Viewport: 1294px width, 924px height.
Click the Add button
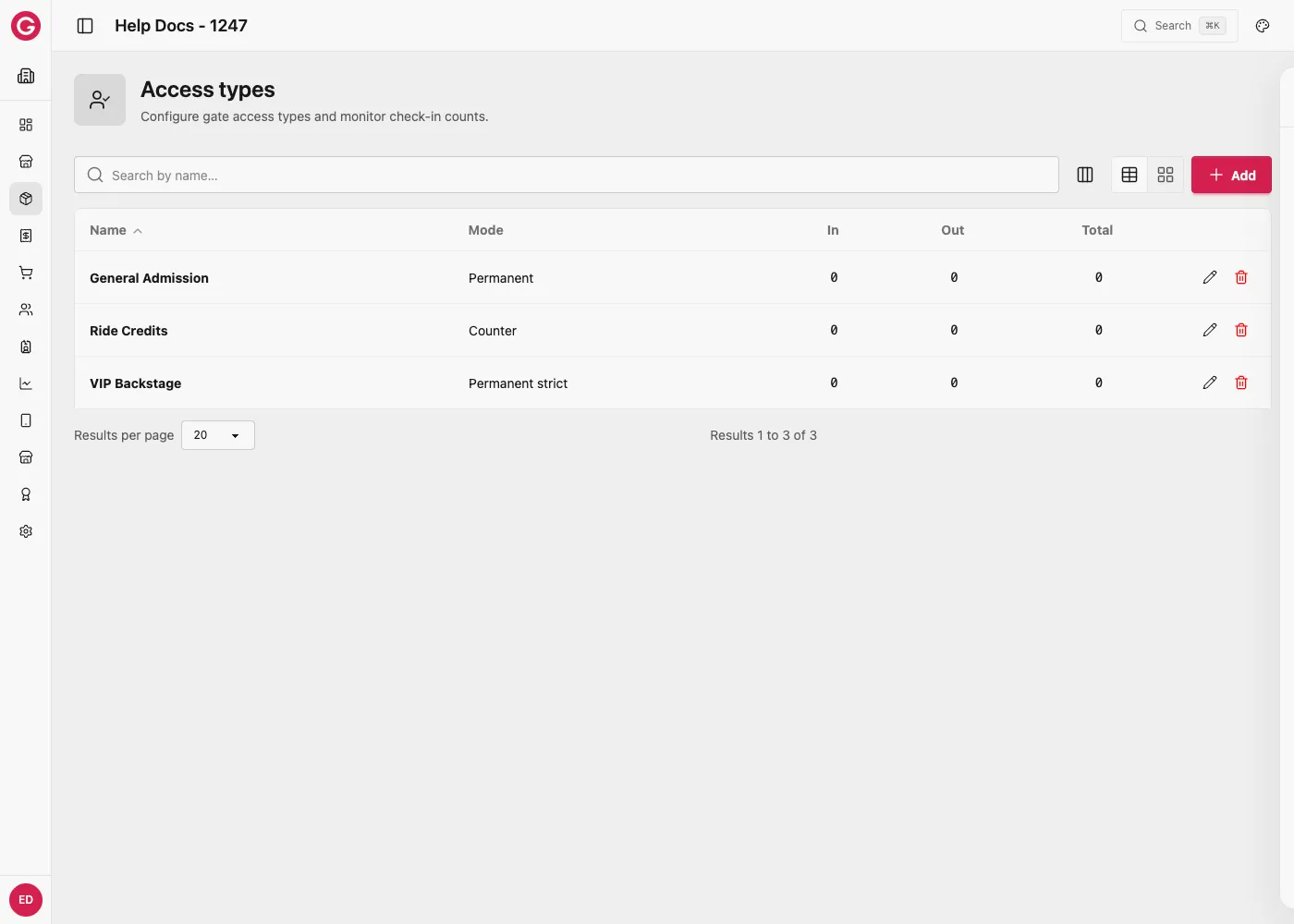click(x=1231, y=175)
